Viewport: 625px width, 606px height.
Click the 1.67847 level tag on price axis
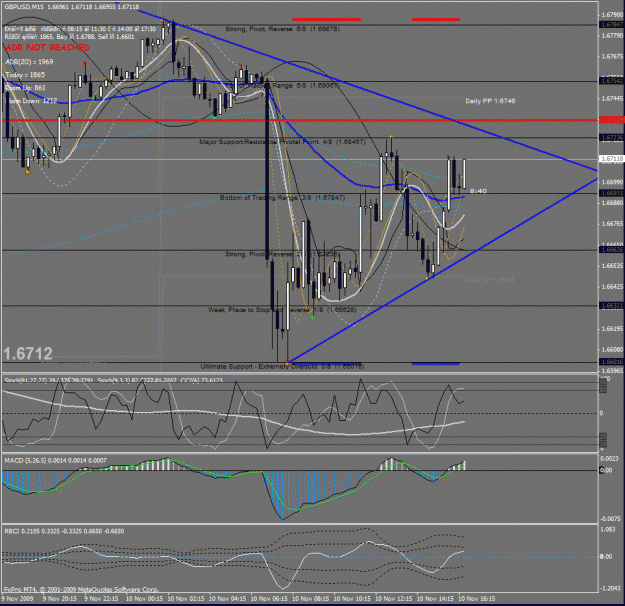click(x=612, y=25)
